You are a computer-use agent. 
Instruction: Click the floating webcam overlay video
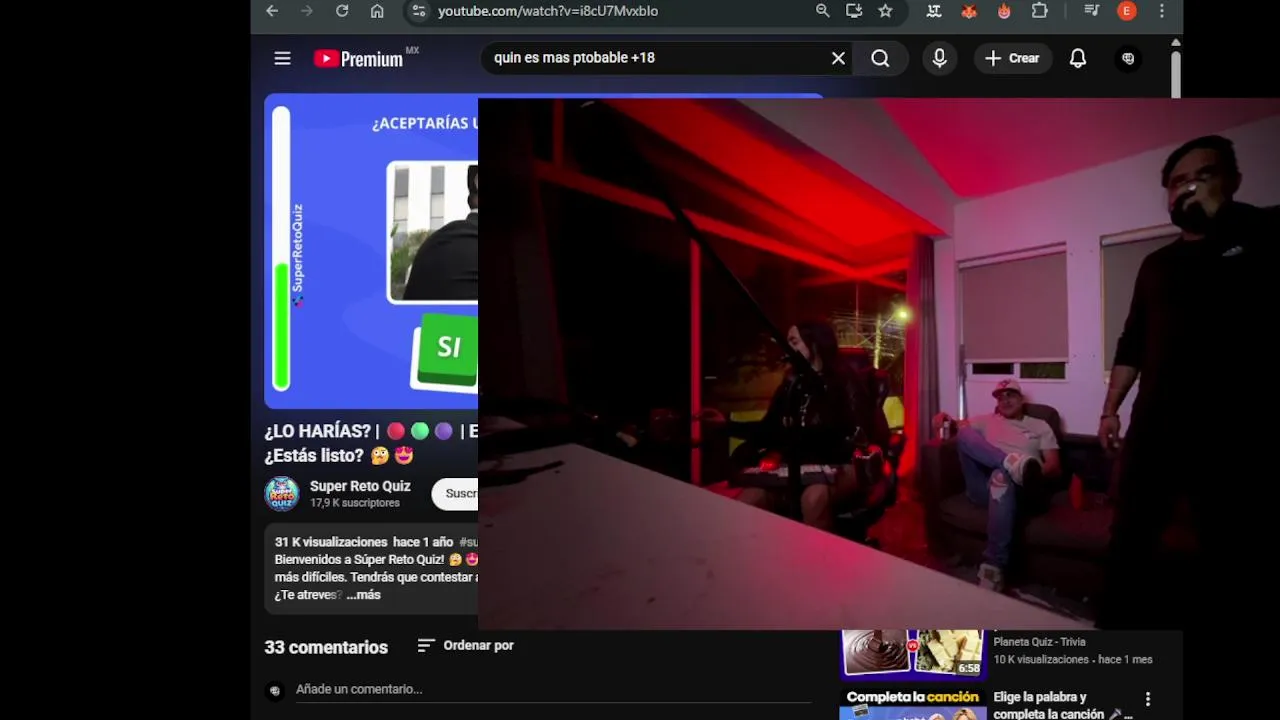pos(879,364)
